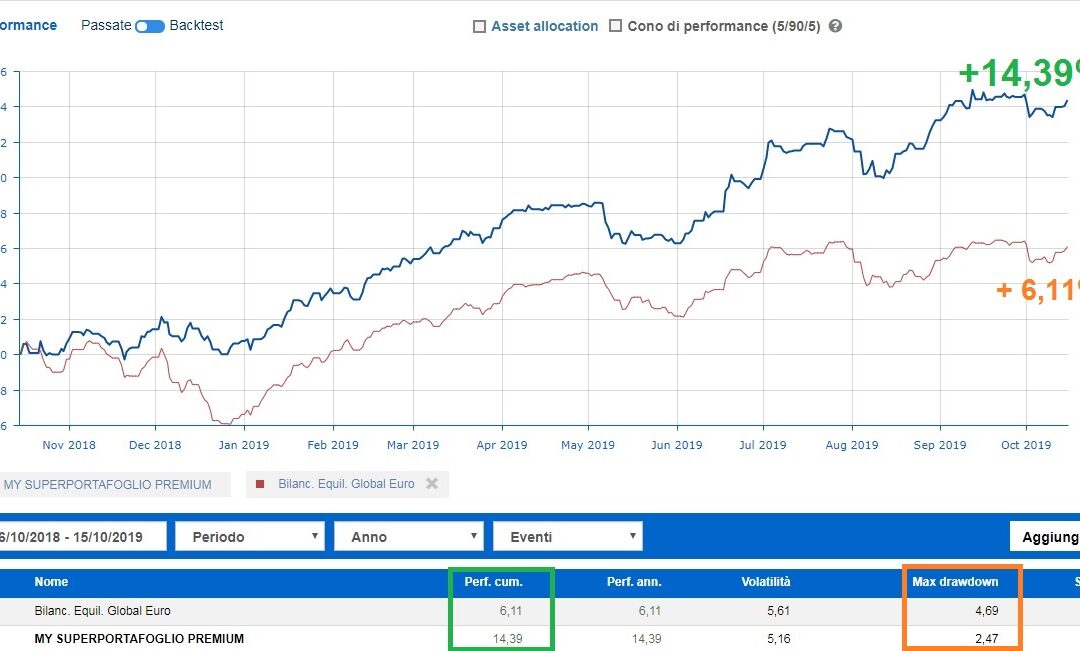Click the red Bilanc. Equil. color swatch

pyautogui.click(x=261, y=485)
